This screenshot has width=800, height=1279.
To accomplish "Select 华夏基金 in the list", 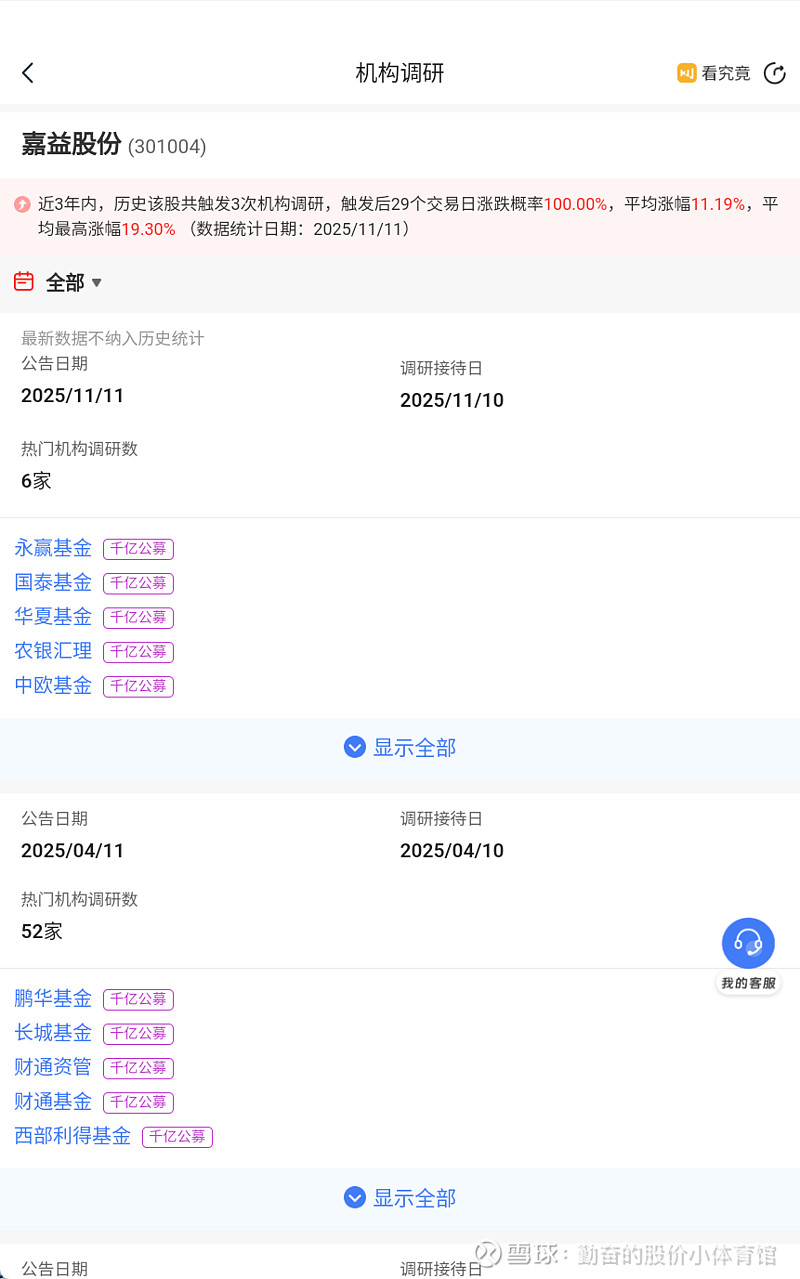I will coord(53,616).
